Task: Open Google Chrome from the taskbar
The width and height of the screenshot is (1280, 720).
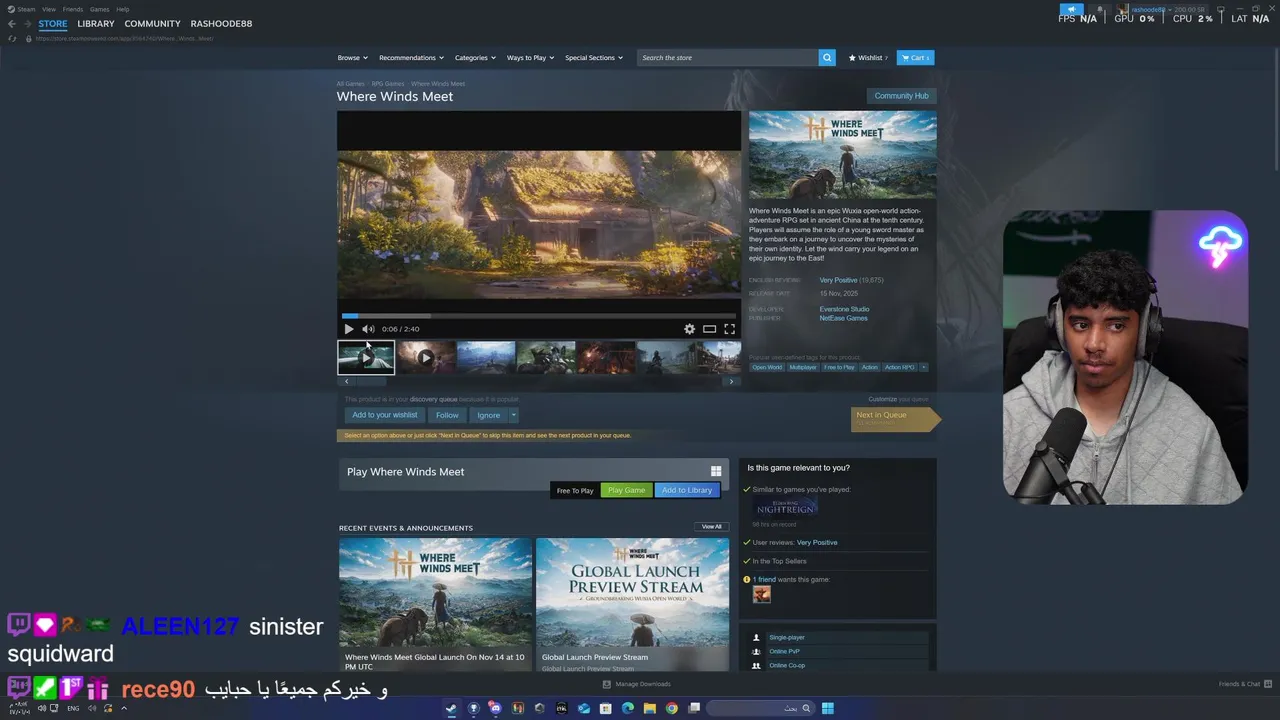Action: (672, 708)
